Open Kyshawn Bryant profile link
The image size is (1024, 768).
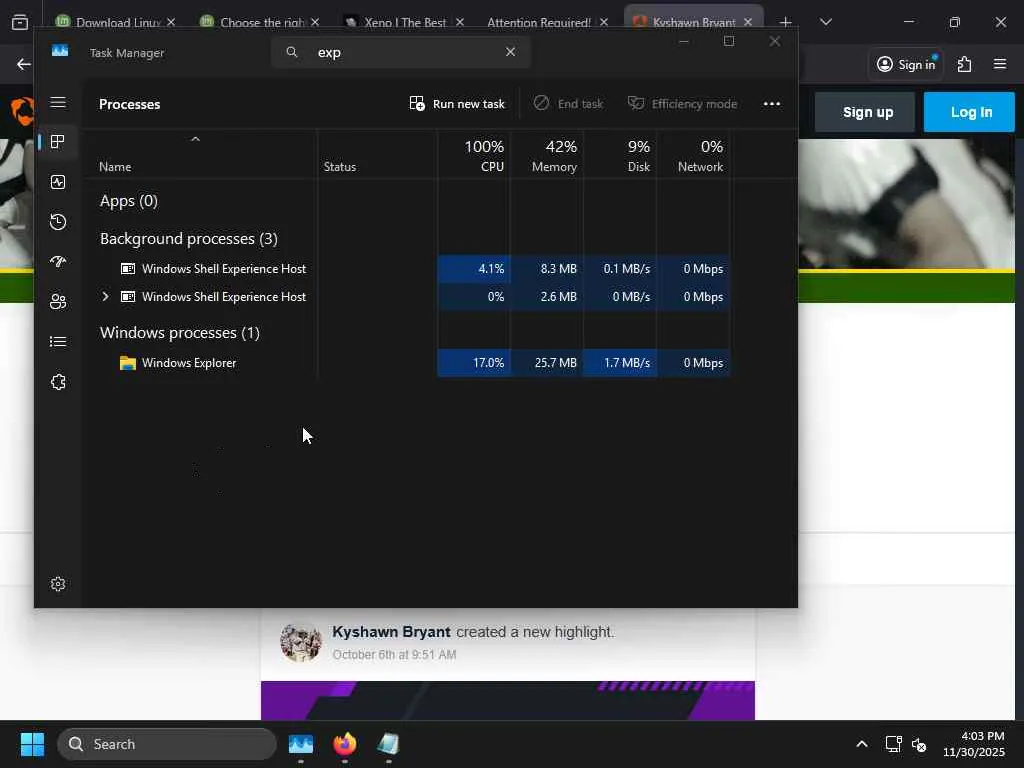pyautogui.click(x=391, y=632)
